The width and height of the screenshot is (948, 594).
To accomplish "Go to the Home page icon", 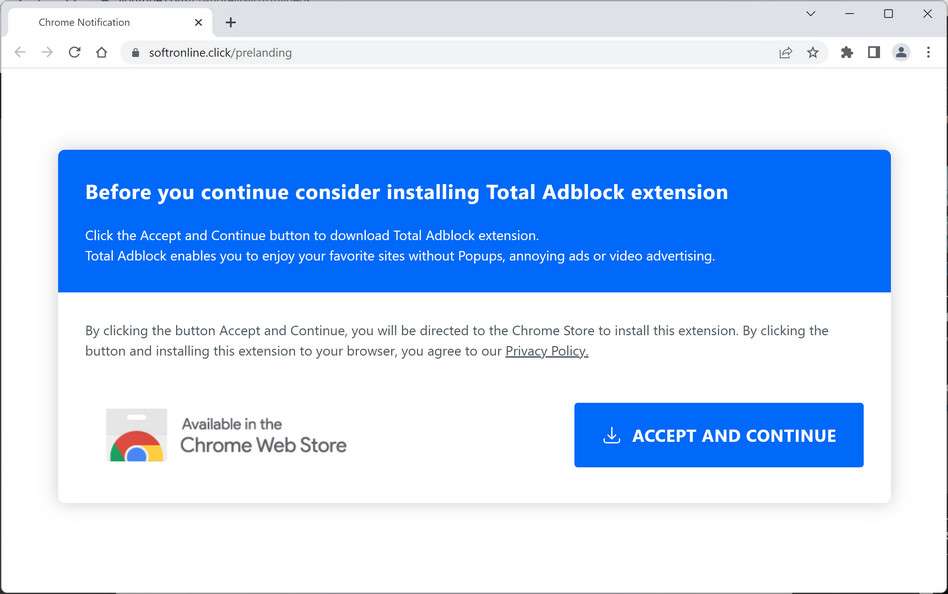I will [101, 52].
